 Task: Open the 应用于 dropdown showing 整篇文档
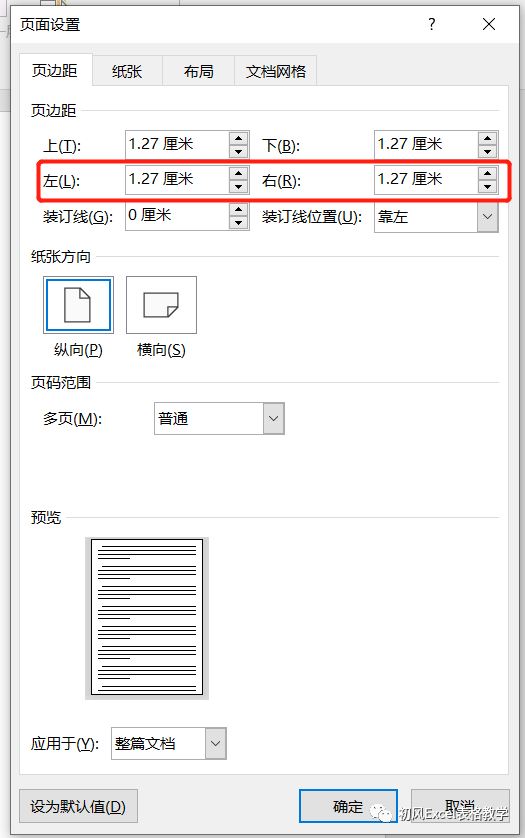click(169, 743)
